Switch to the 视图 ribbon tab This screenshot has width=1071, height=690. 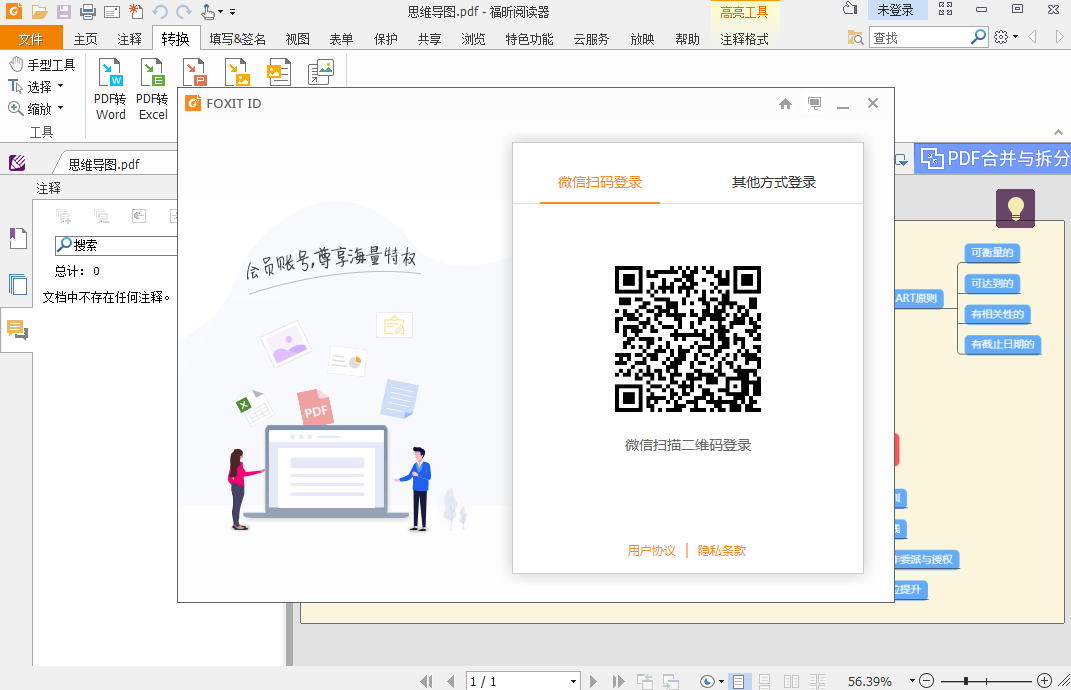point(296,39)
